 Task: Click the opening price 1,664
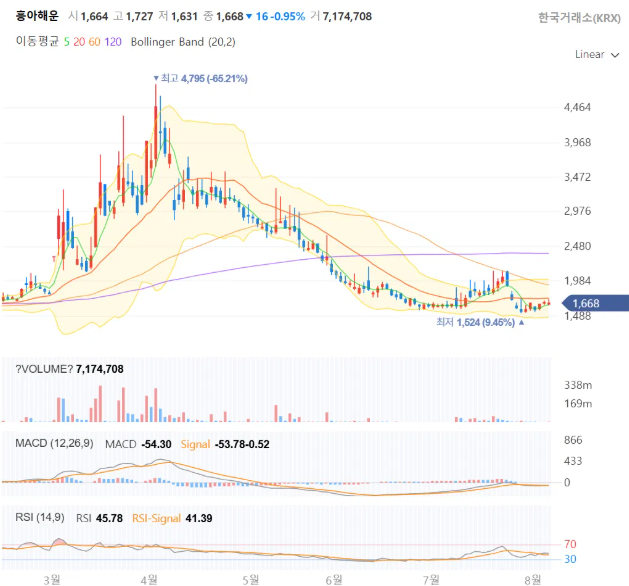tap(94, 16)
